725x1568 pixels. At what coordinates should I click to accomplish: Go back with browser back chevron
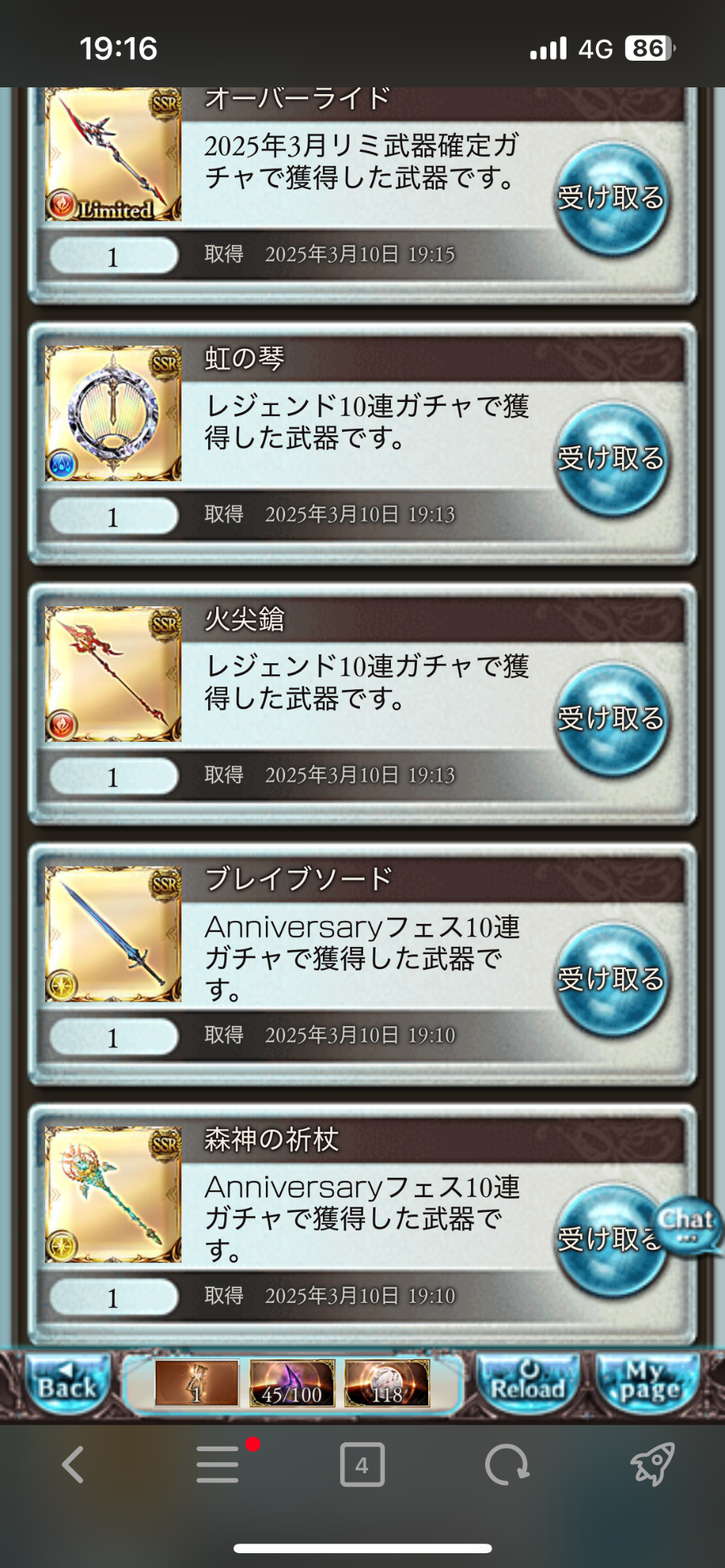point(72,1464)
